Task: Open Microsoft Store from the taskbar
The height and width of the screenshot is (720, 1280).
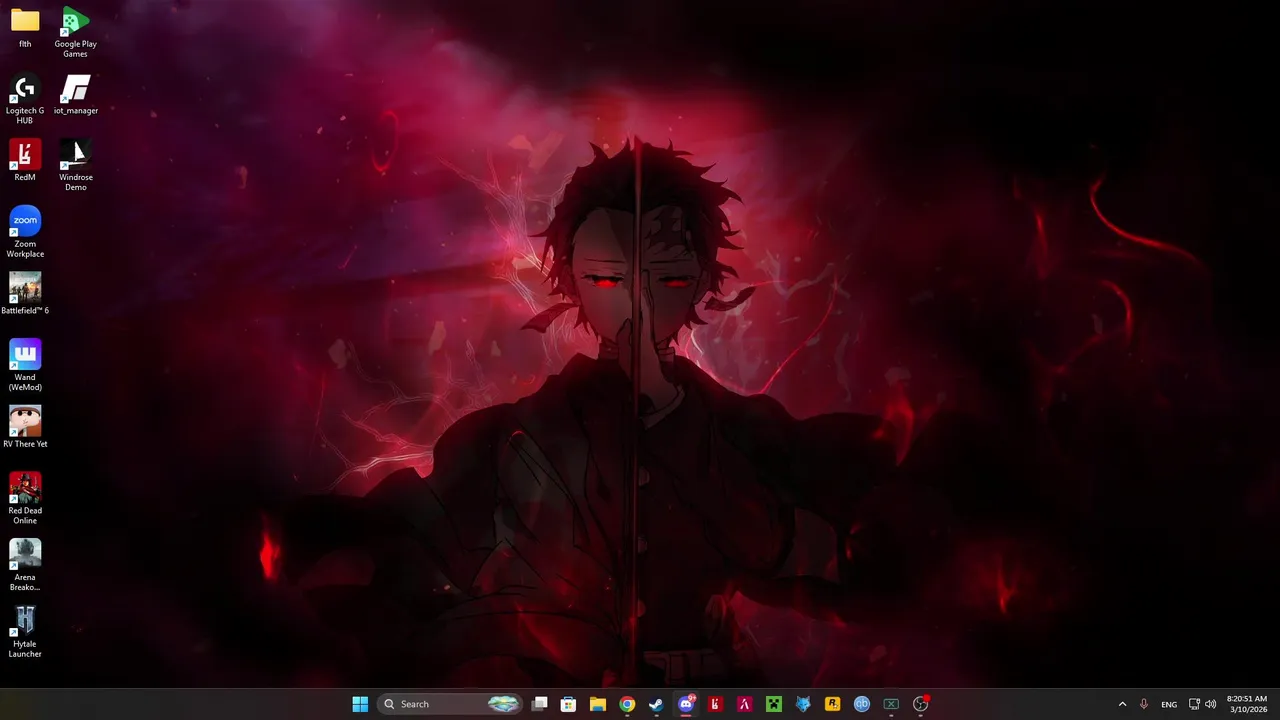Action: pyautogui.click(x=568, y=704)
